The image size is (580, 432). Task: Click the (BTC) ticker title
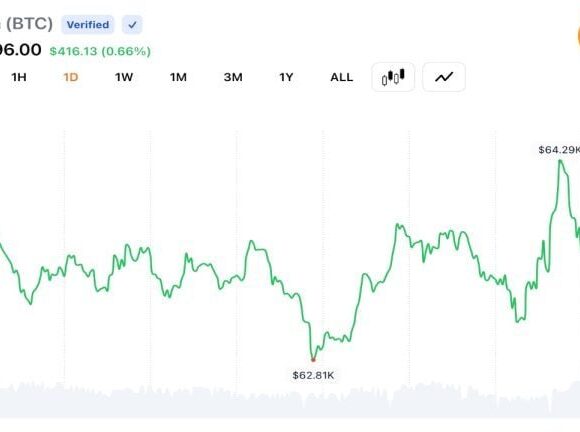(x=29, y=24)
